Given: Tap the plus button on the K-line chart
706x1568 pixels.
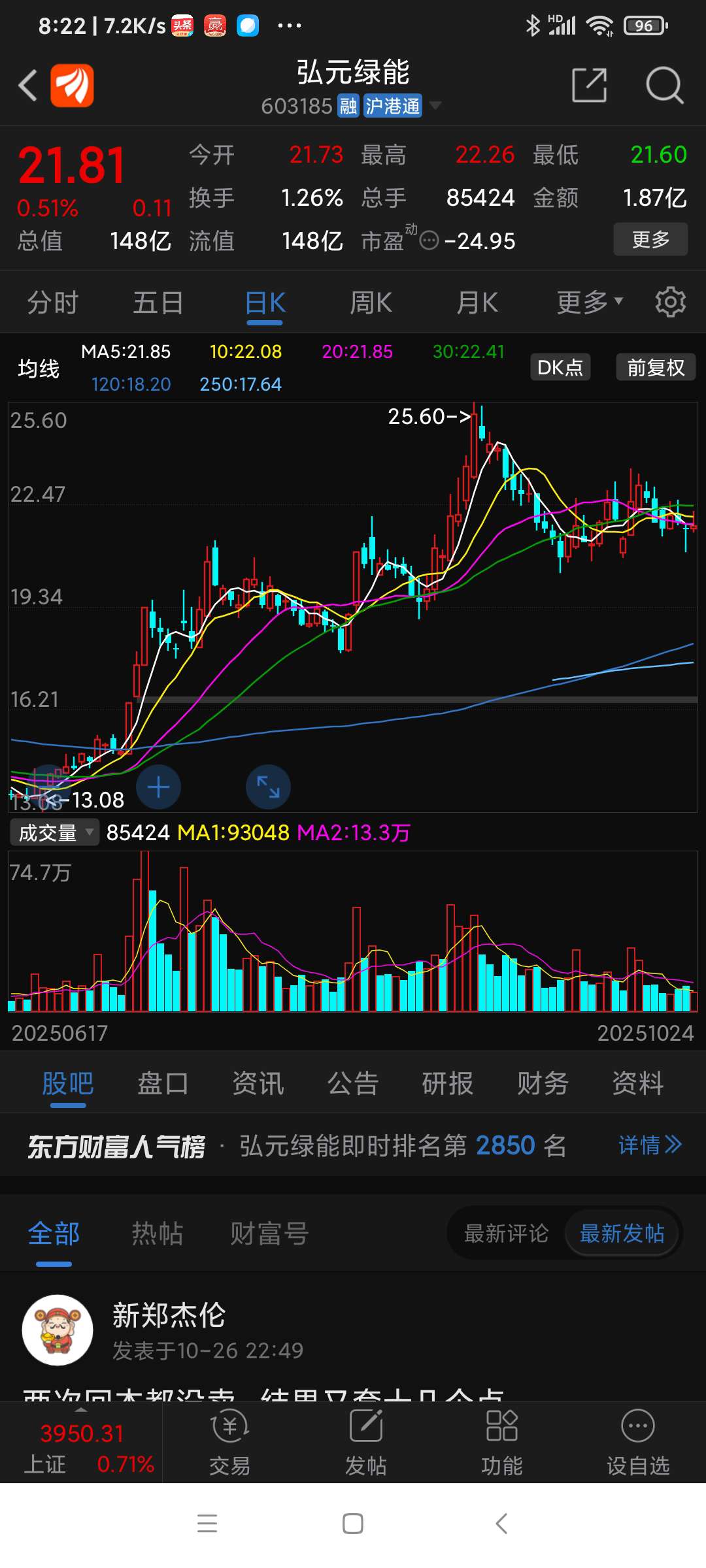Looking at the screenshot, I should 158,787.
